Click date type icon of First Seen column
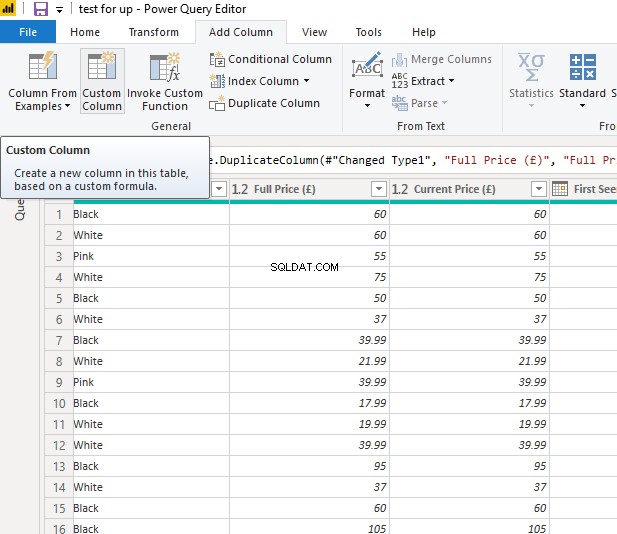 coord(560,188)
